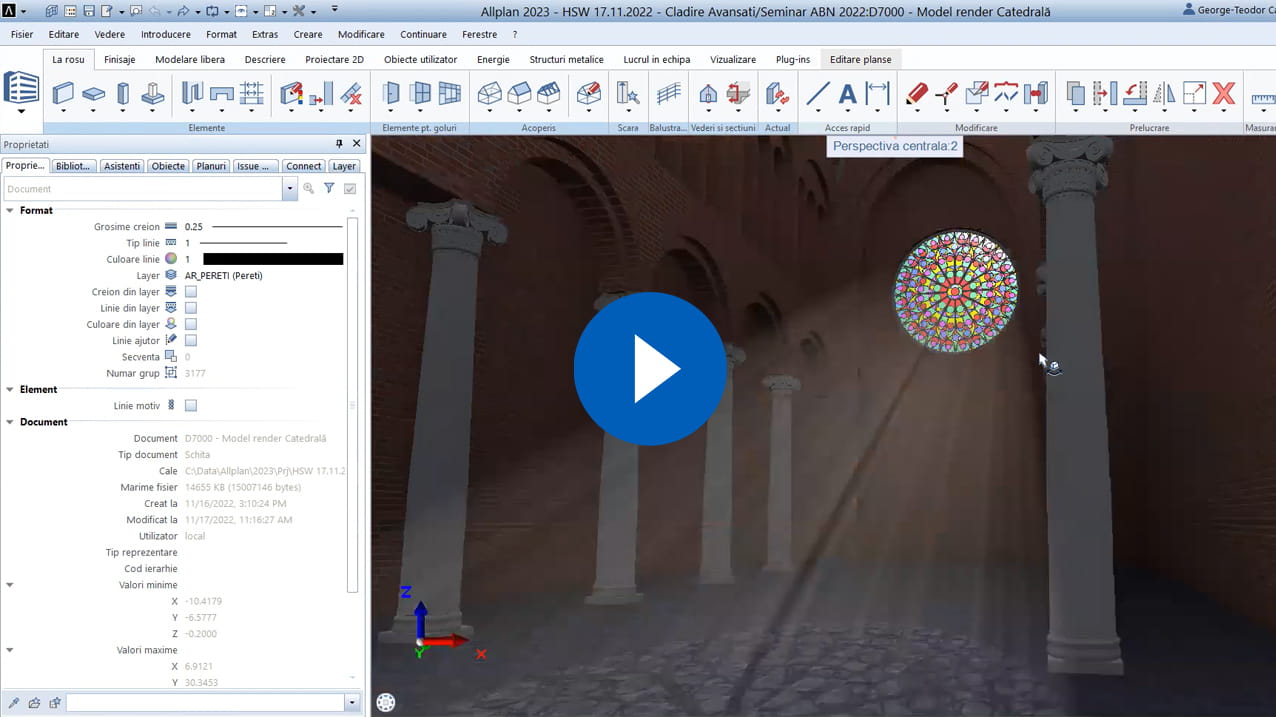Open the Asistenti palette tab
1276x717 pixels.
122,166
